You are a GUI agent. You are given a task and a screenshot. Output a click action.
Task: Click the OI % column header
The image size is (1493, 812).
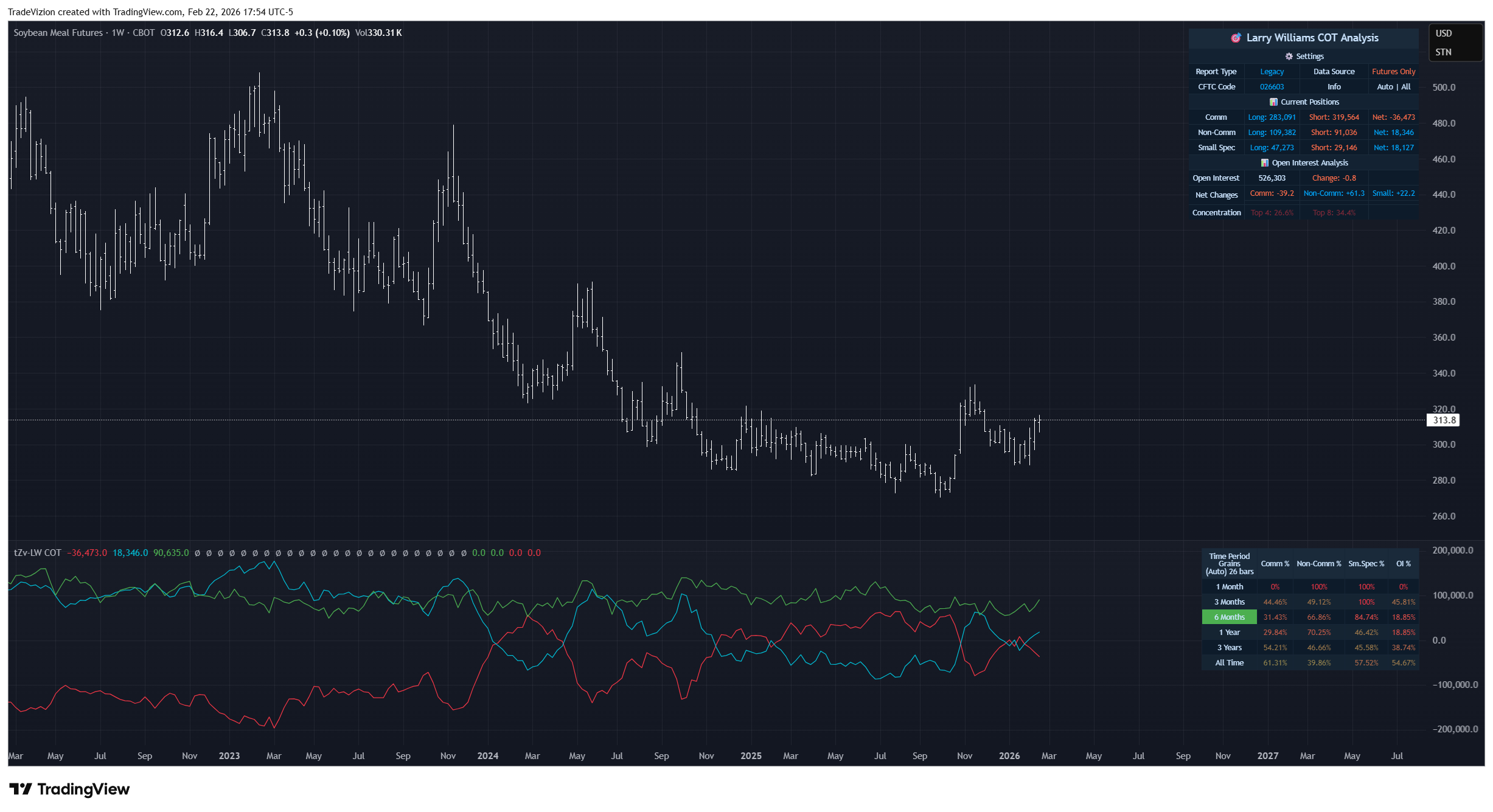(x=1403, y=564)
